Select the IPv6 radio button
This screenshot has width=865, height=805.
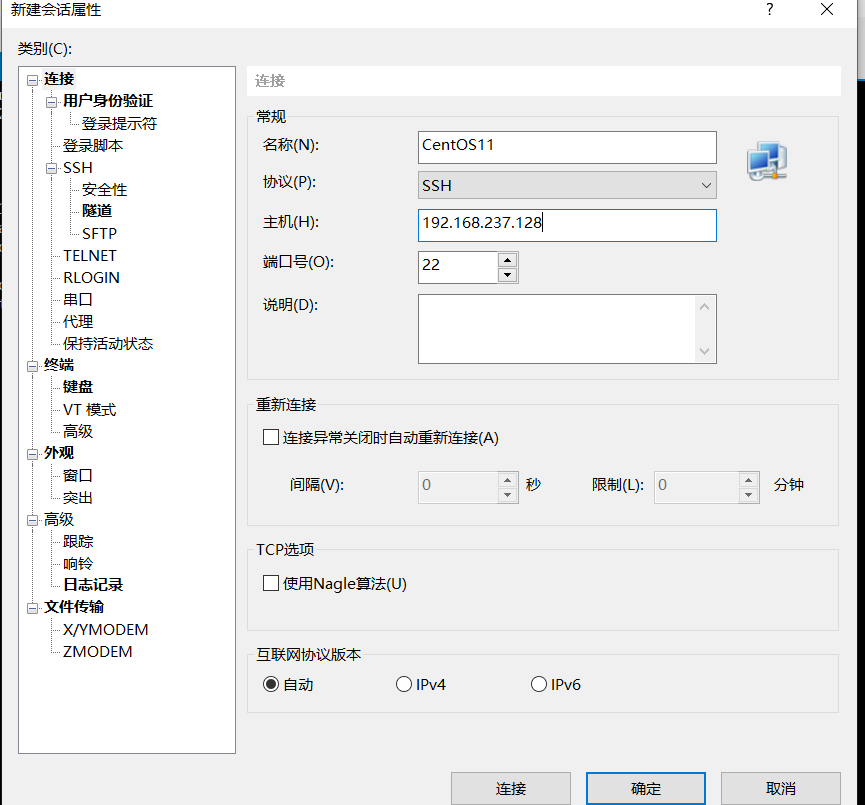[x=538, y=684]
